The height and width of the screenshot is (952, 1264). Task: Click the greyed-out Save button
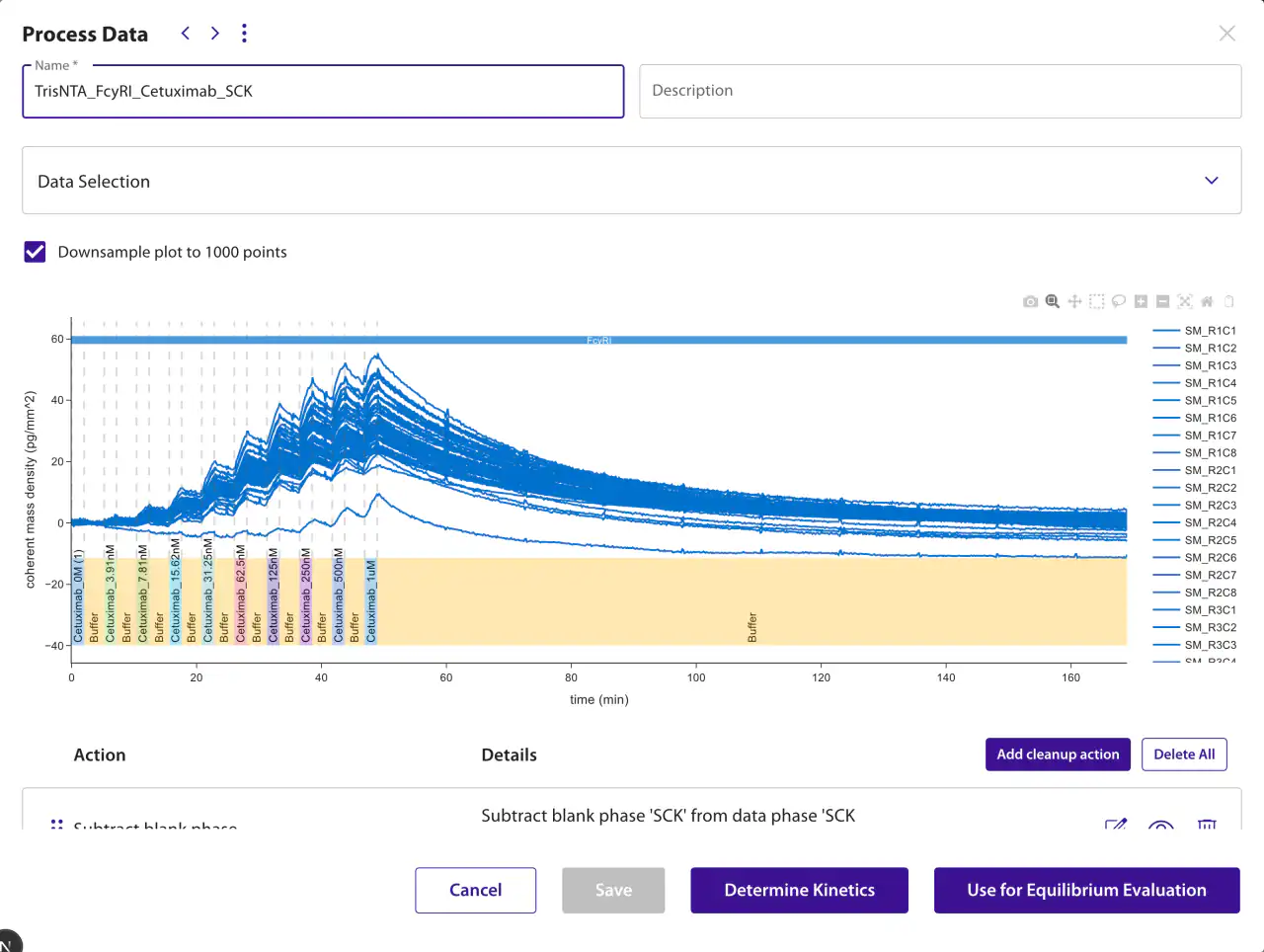point(613,890)
